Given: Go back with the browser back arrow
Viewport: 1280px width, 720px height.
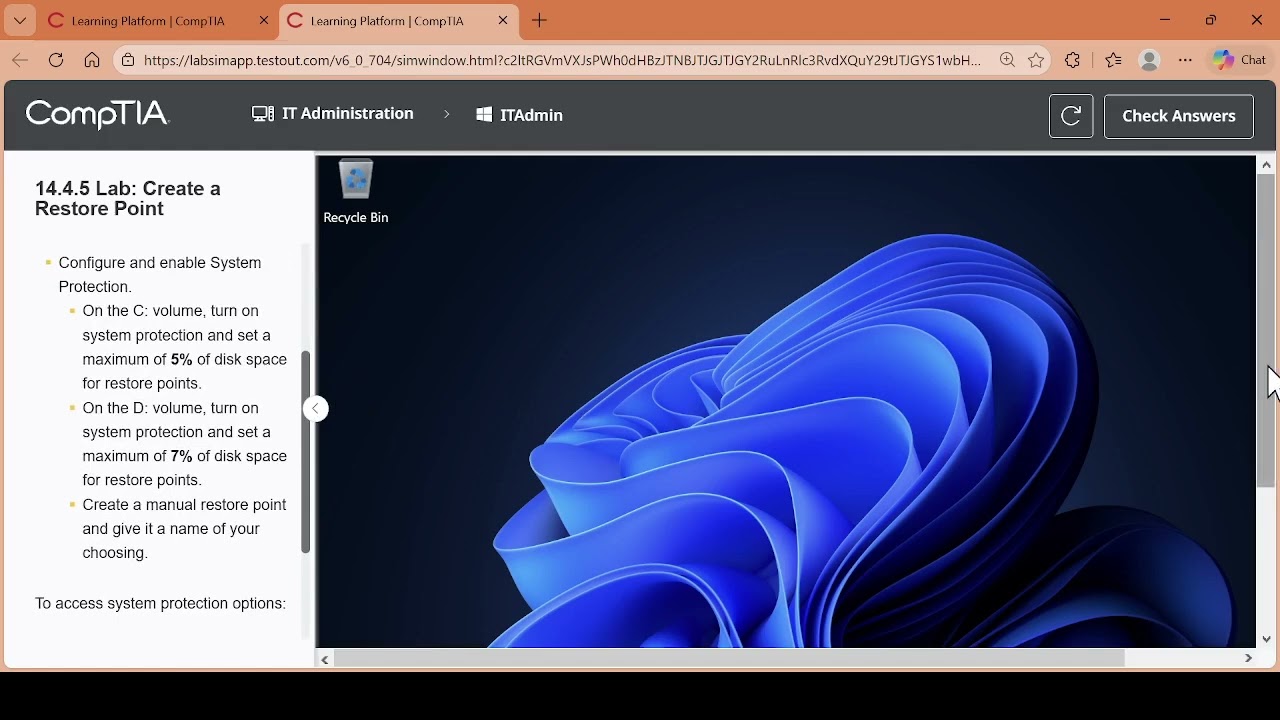Looking at the screenshot, I should (20, 60).
